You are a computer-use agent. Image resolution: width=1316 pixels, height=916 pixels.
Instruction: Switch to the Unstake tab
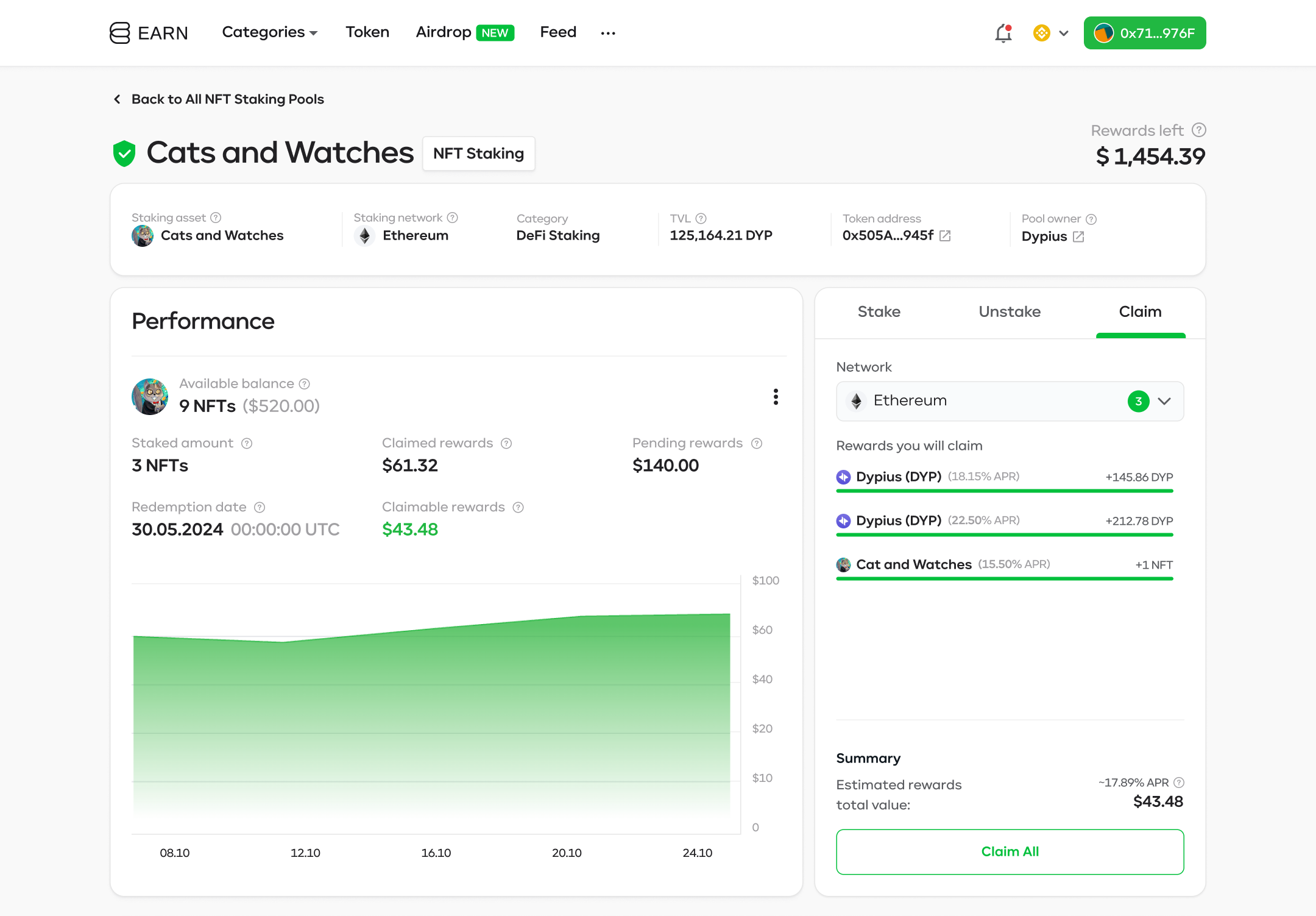click(x=1009, y=311)
